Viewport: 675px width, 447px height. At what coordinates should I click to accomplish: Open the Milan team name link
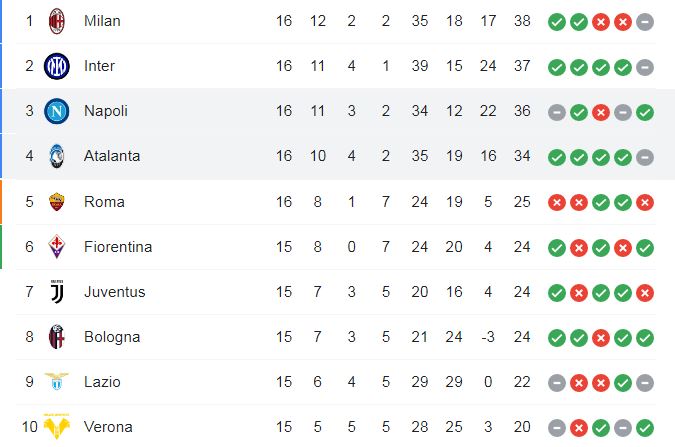point(102,21)
